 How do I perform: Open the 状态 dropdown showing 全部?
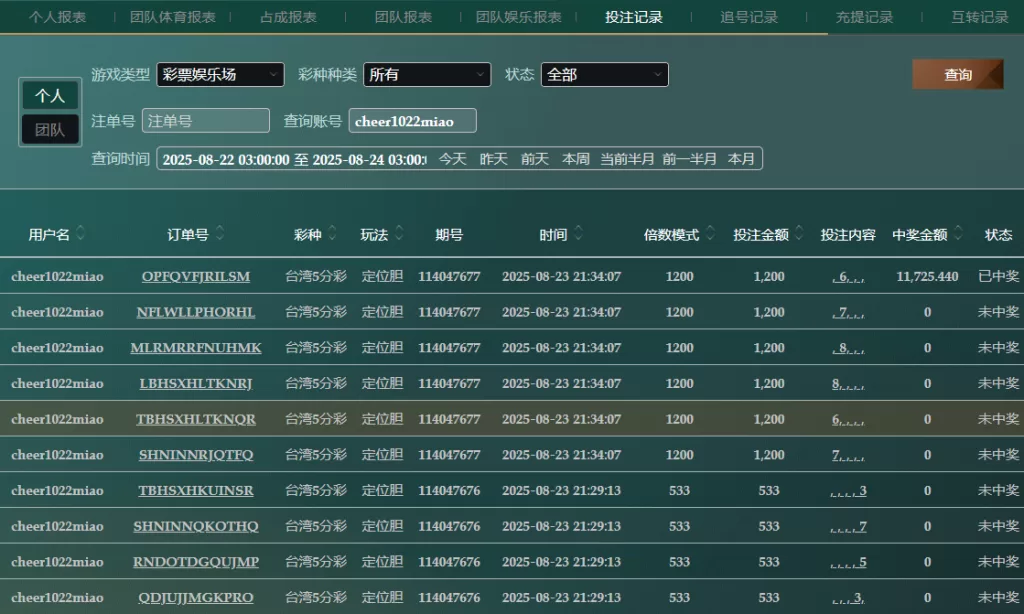click(x=605, y=74)
